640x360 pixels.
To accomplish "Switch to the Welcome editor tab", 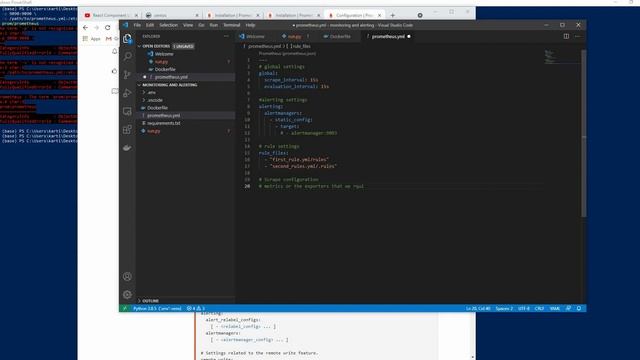I will coord(255,36).
